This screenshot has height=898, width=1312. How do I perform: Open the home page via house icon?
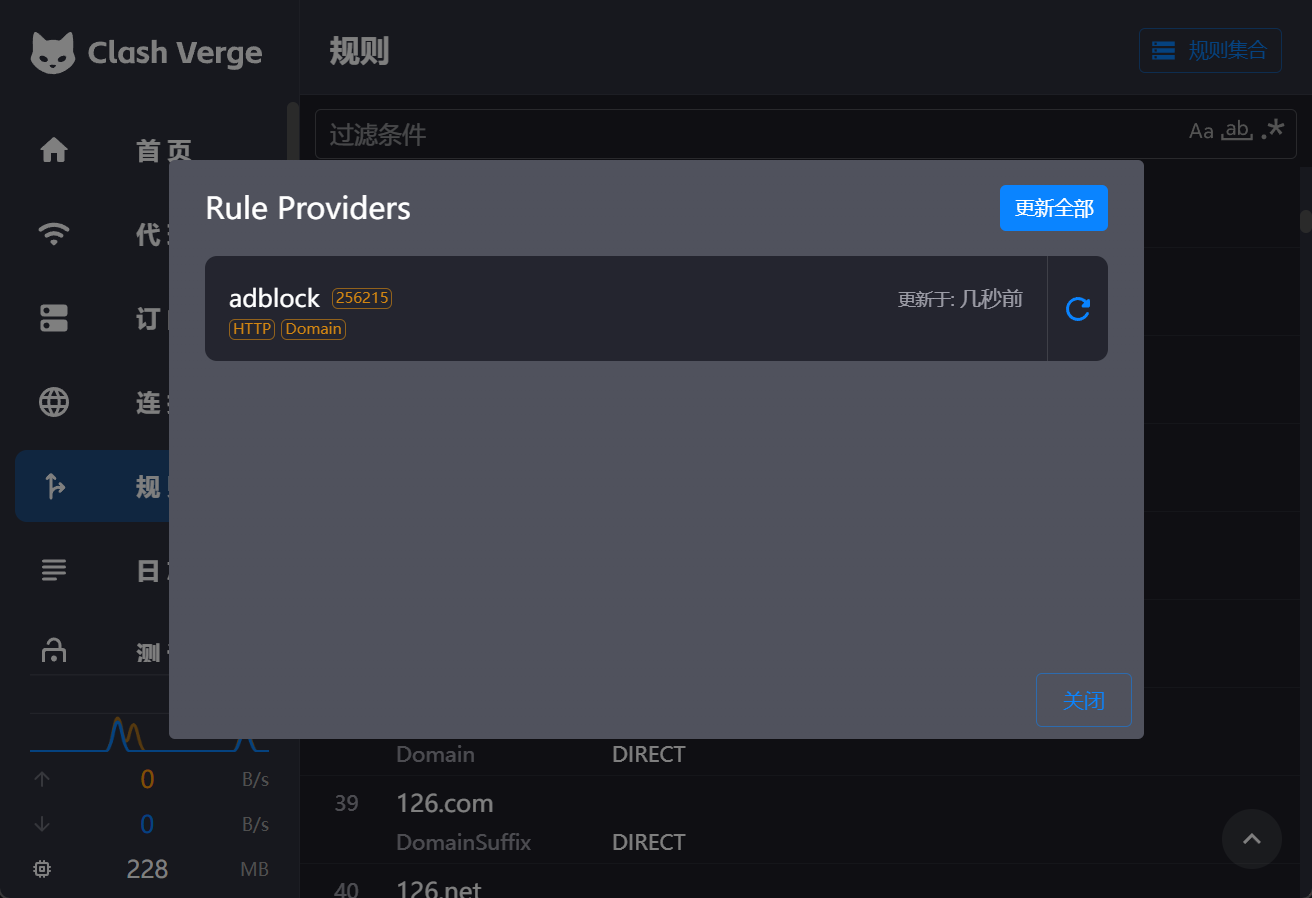click(x=54, y=150)
